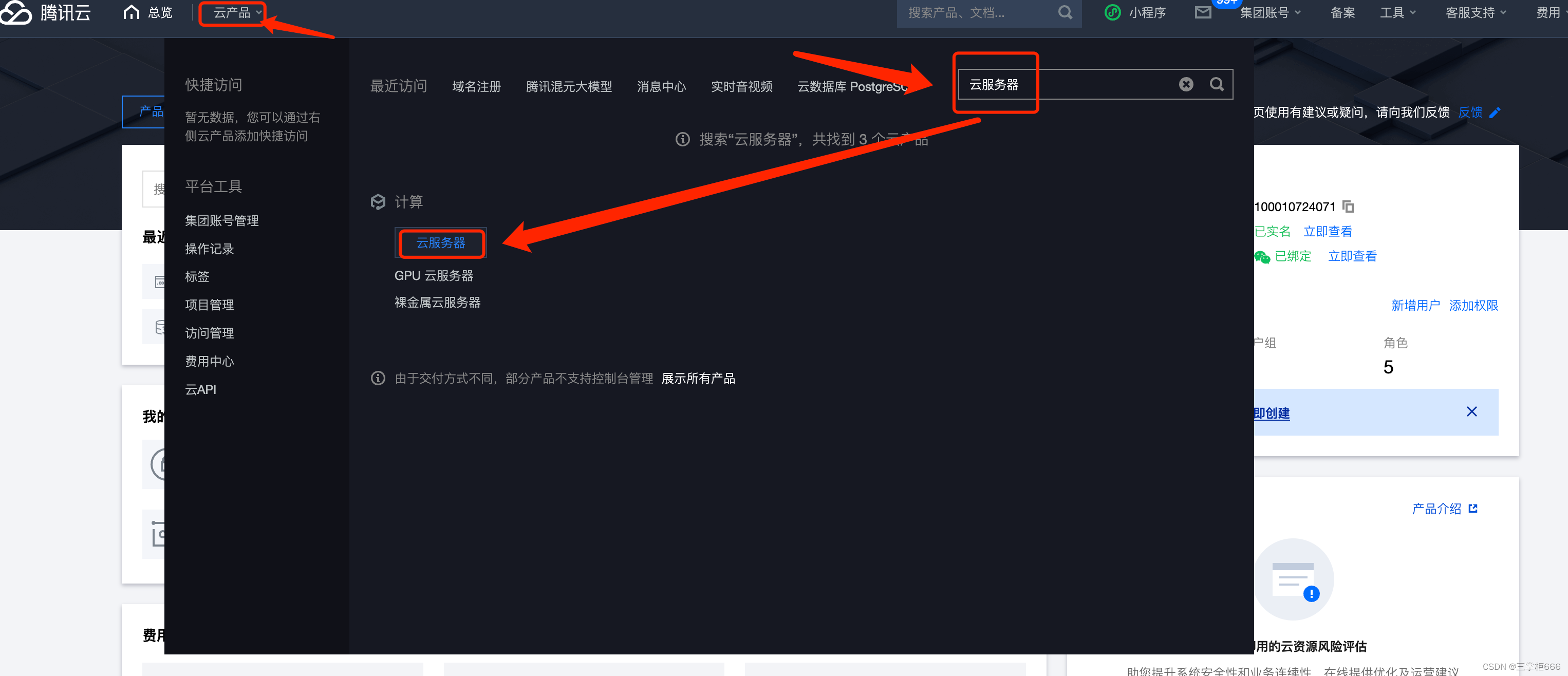
Task: Open 云API platform tool
Action: (201, 389)
